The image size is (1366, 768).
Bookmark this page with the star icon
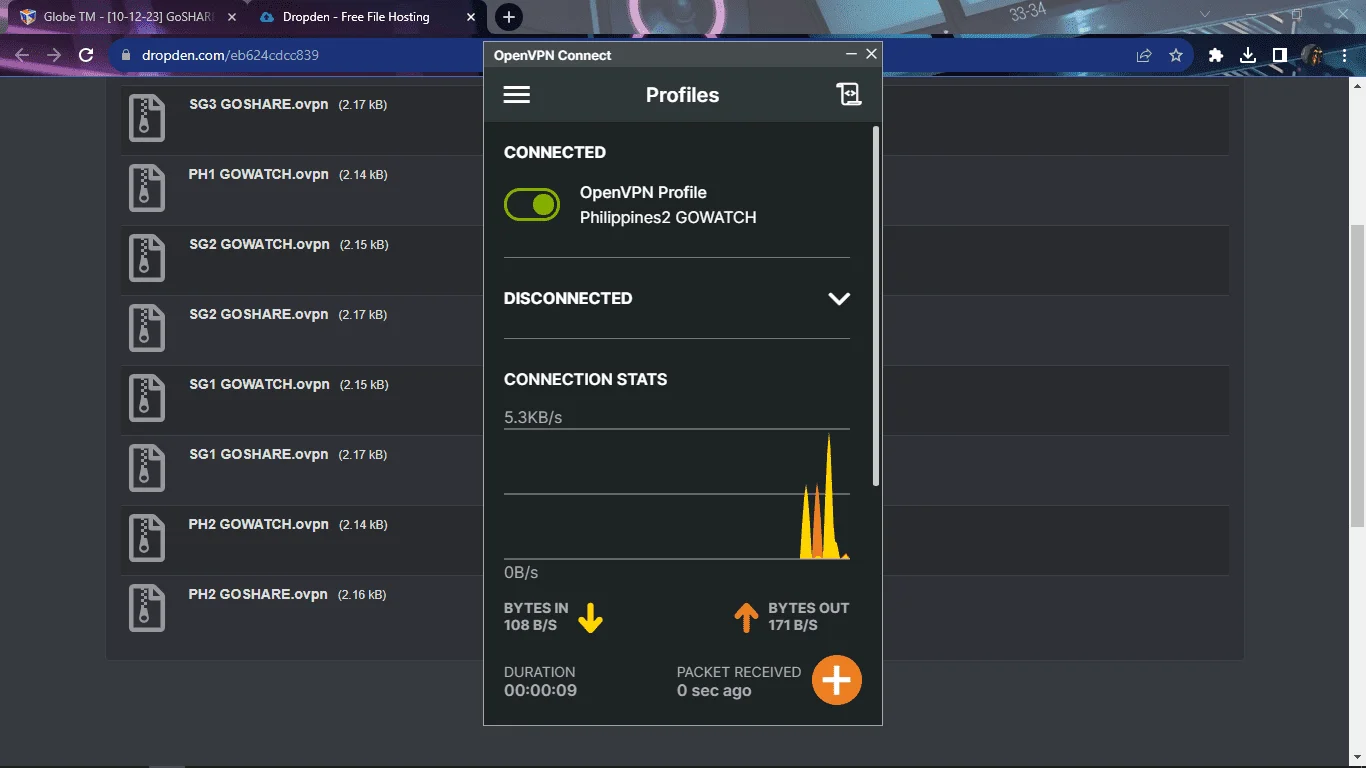coord(1176,56)
